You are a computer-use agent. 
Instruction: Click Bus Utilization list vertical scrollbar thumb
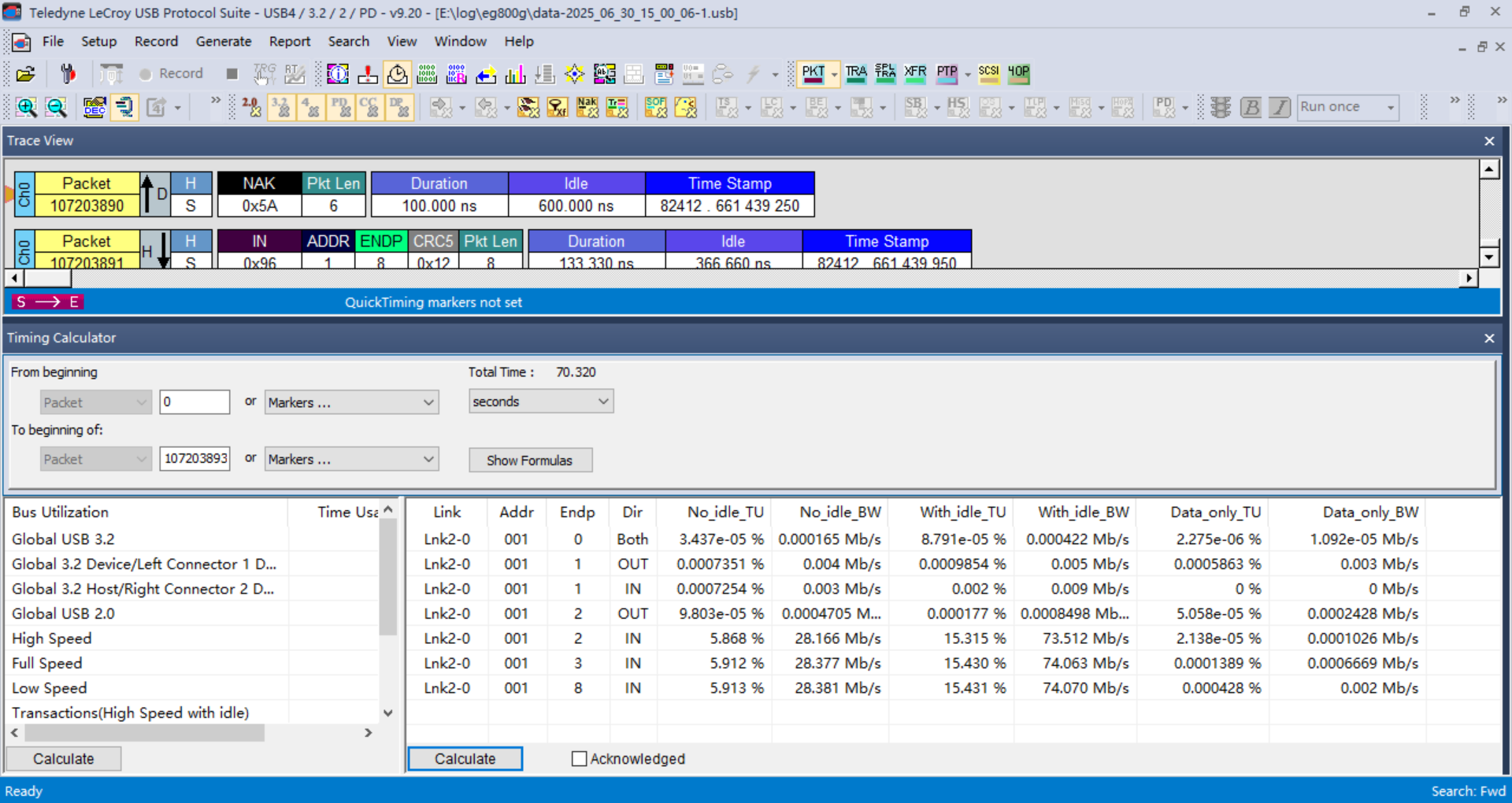pyautogui.click(x=387, y=576)
